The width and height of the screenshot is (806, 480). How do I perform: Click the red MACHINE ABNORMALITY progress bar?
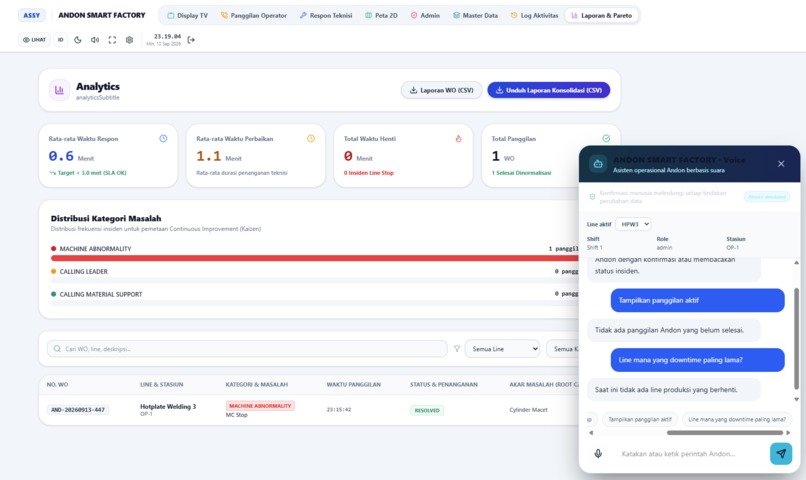coord(315,258)
